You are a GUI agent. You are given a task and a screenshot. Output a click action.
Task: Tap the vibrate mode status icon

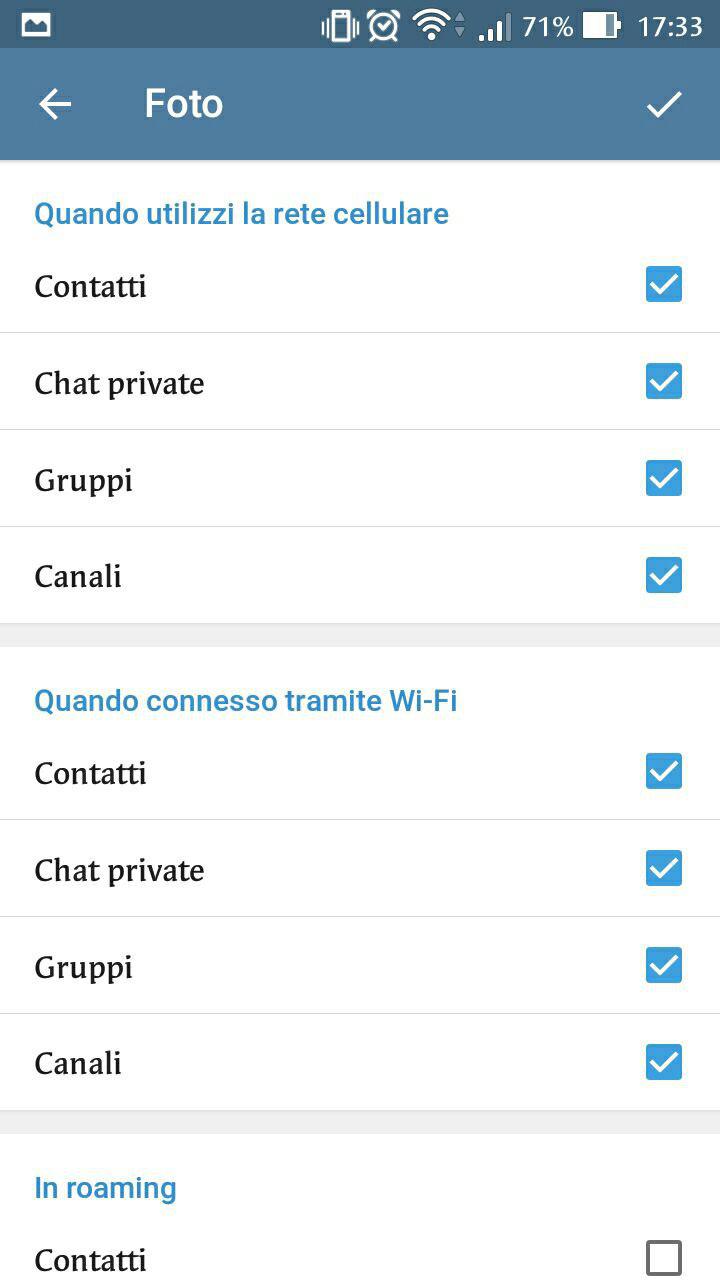pyautogui.click(x=339, y=25)
